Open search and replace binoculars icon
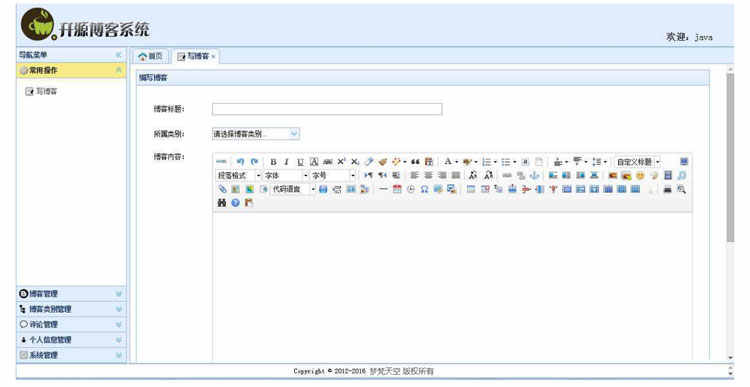The height and width of the screenshot is (387, 750). coord(221,203)
